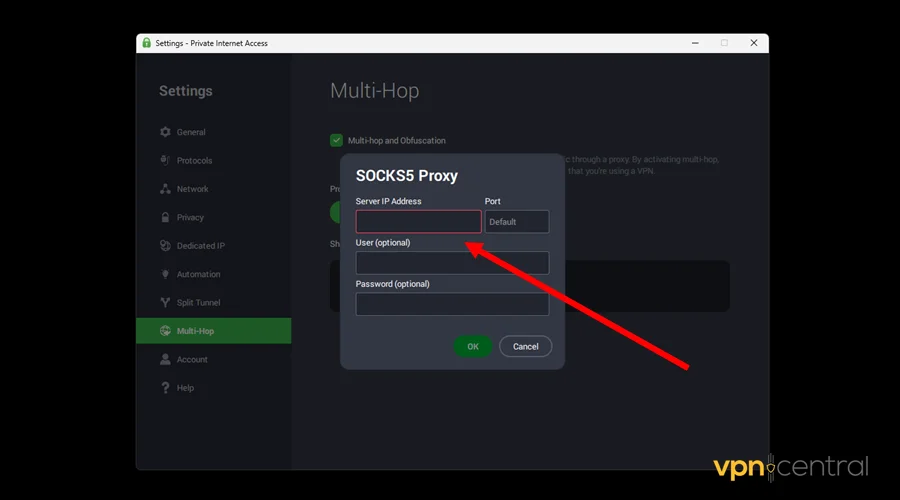
Task: Open Account settings page
Action: tap(214, 359)
